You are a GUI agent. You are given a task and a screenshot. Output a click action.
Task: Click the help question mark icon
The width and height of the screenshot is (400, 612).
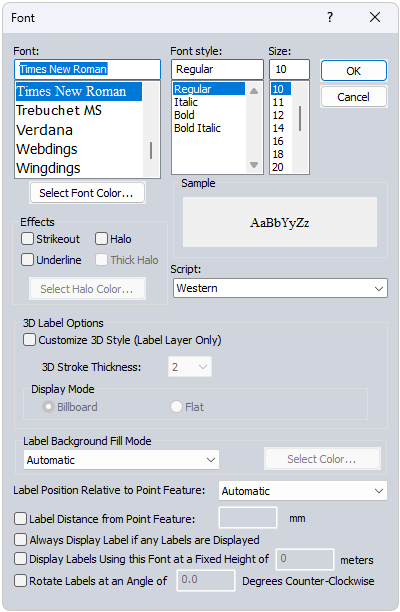tap(330, 17)
